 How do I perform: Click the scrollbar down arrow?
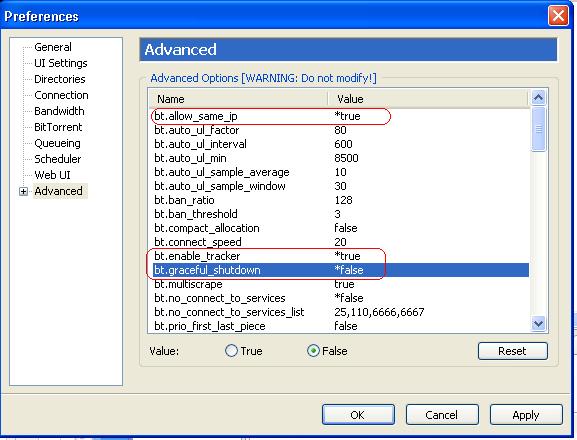click(x=538, y=324)
